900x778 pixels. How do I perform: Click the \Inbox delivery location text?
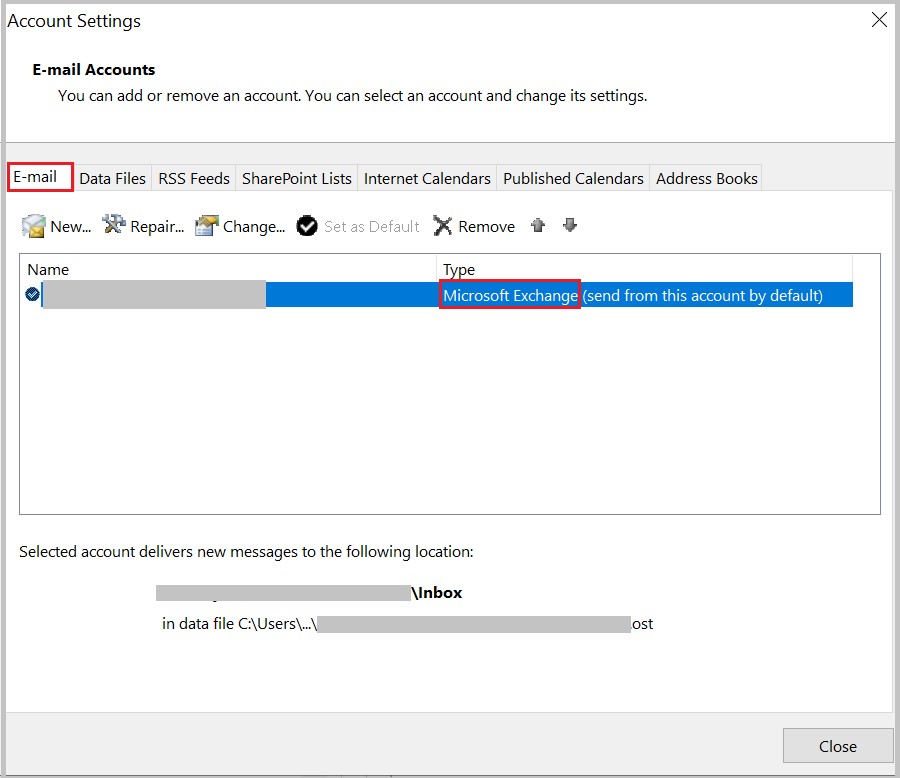pos(437,593)
